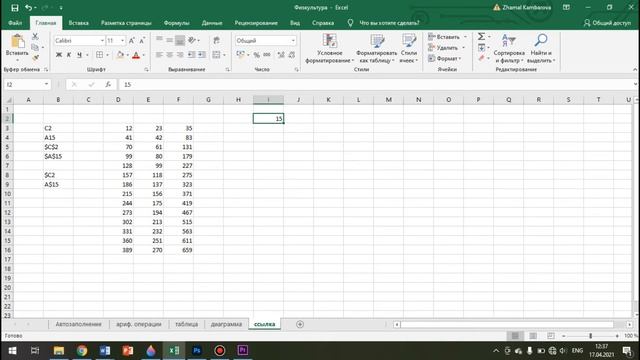The height and width of the screenshot is (360, 640).
Task: Open the диаграмма sheet tab
Action: (226, 324)
